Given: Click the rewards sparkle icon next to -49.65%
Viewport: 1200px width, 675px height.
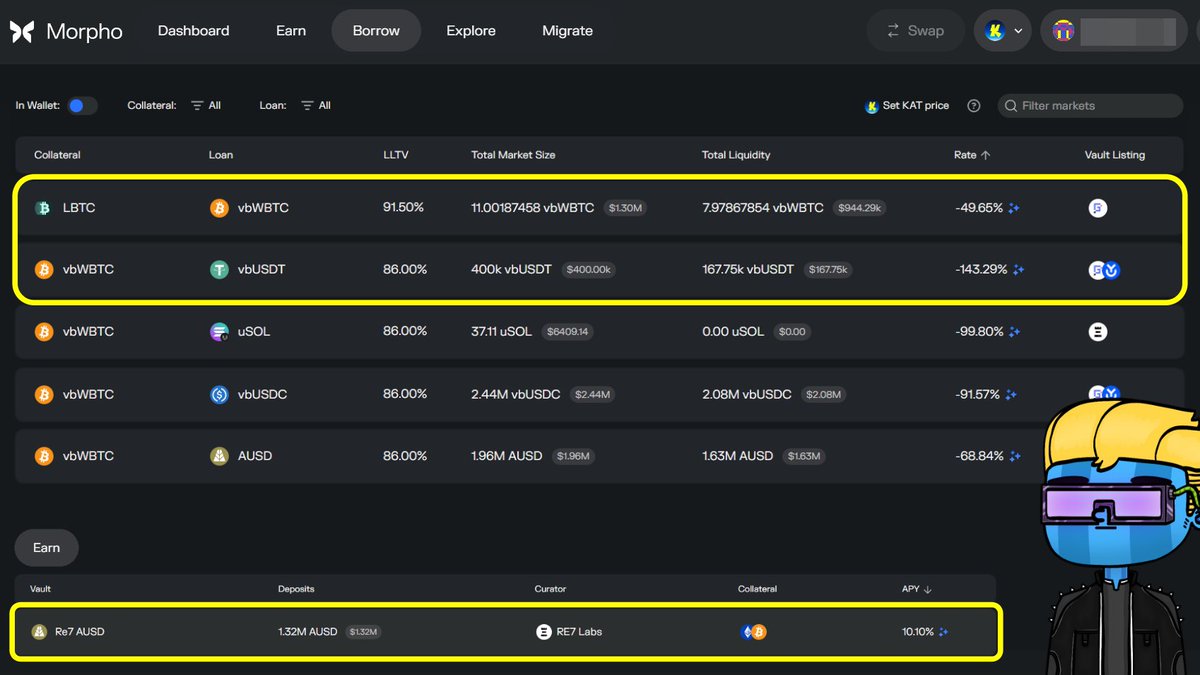Looking at the screenshot, I should pyautogui.click(x=1014, y=208).
